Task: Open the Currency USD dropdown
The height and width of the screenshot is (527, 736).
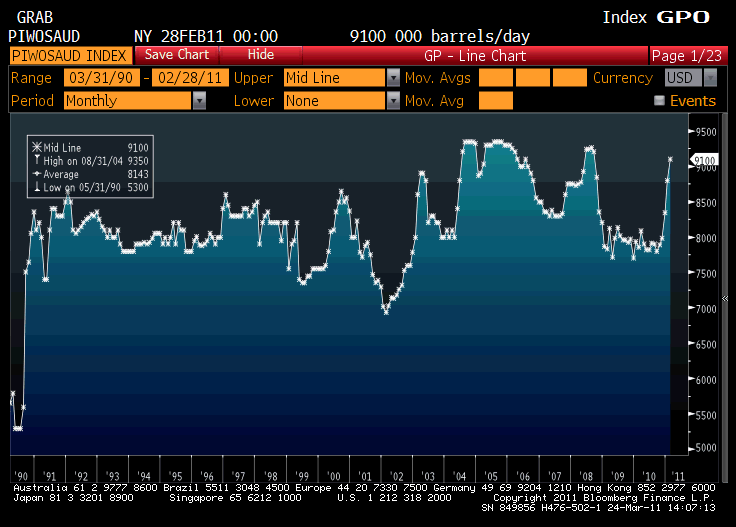Action: coord(710,78)
